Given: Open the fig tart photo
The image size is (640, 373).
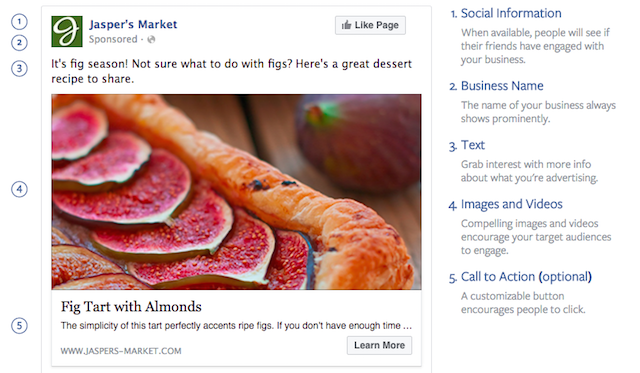Looking at the screenshot, I should tap(236, 192).
